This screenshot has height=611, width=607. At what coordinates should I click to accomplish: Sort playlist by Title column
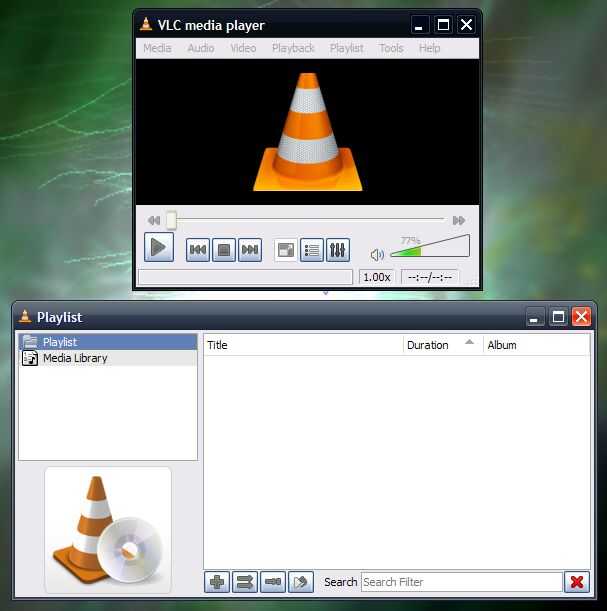(303, 345)
